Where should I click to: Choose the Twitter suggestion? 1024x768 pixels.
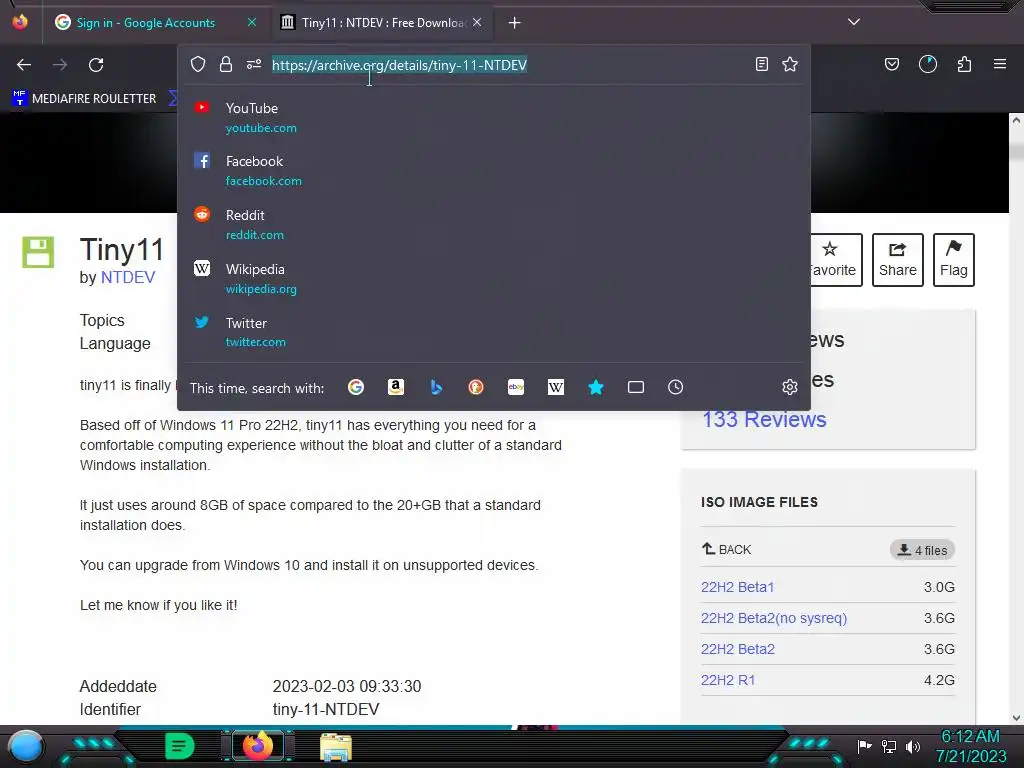(494, 332)
